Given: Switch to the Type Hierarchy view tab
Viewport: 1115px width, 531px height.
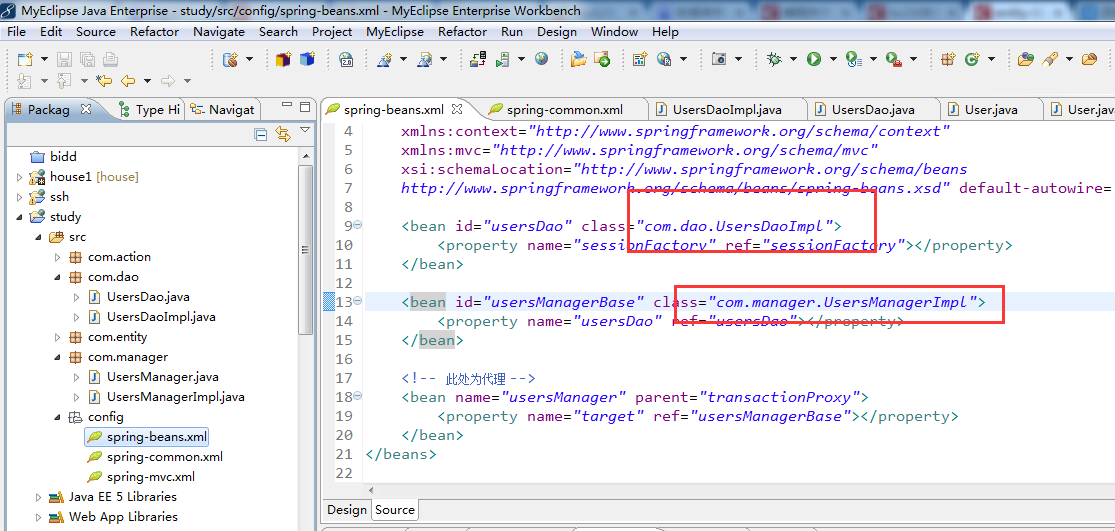Looking at the screenshot, I should point(149,109).
